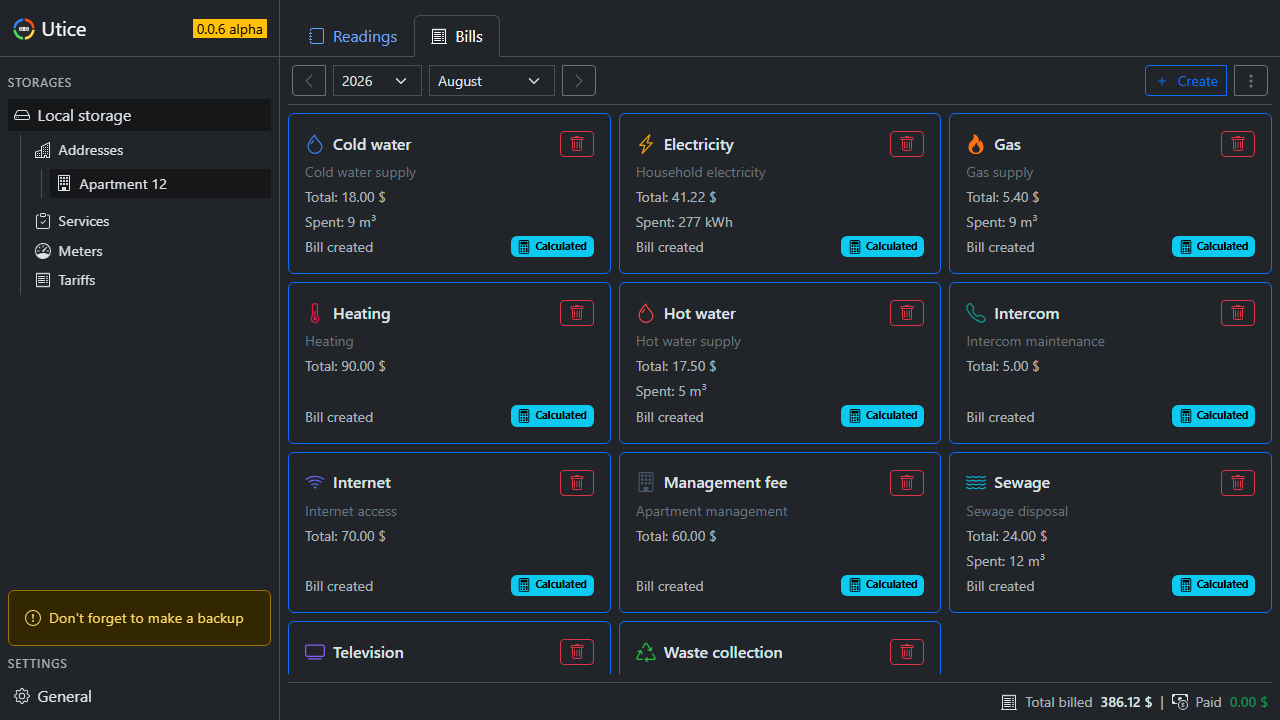Delete the Gas bill
The image size is (1280, 720).
tap(1238, 144)
